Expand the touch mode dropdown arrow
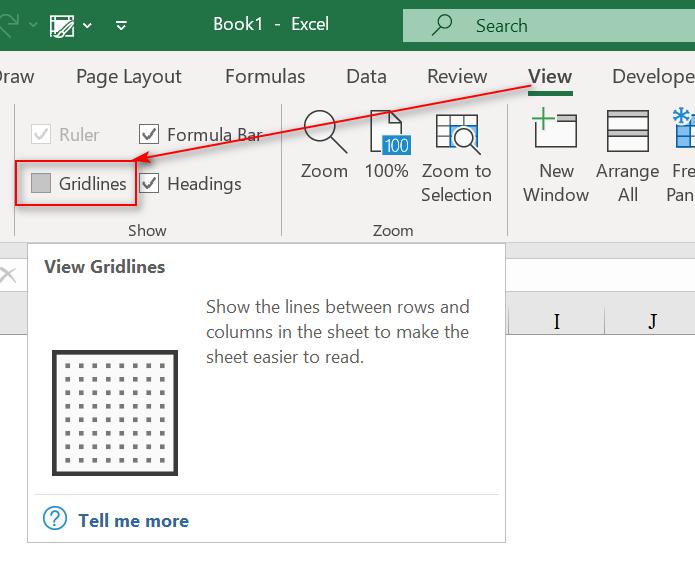 pos(87,25)
